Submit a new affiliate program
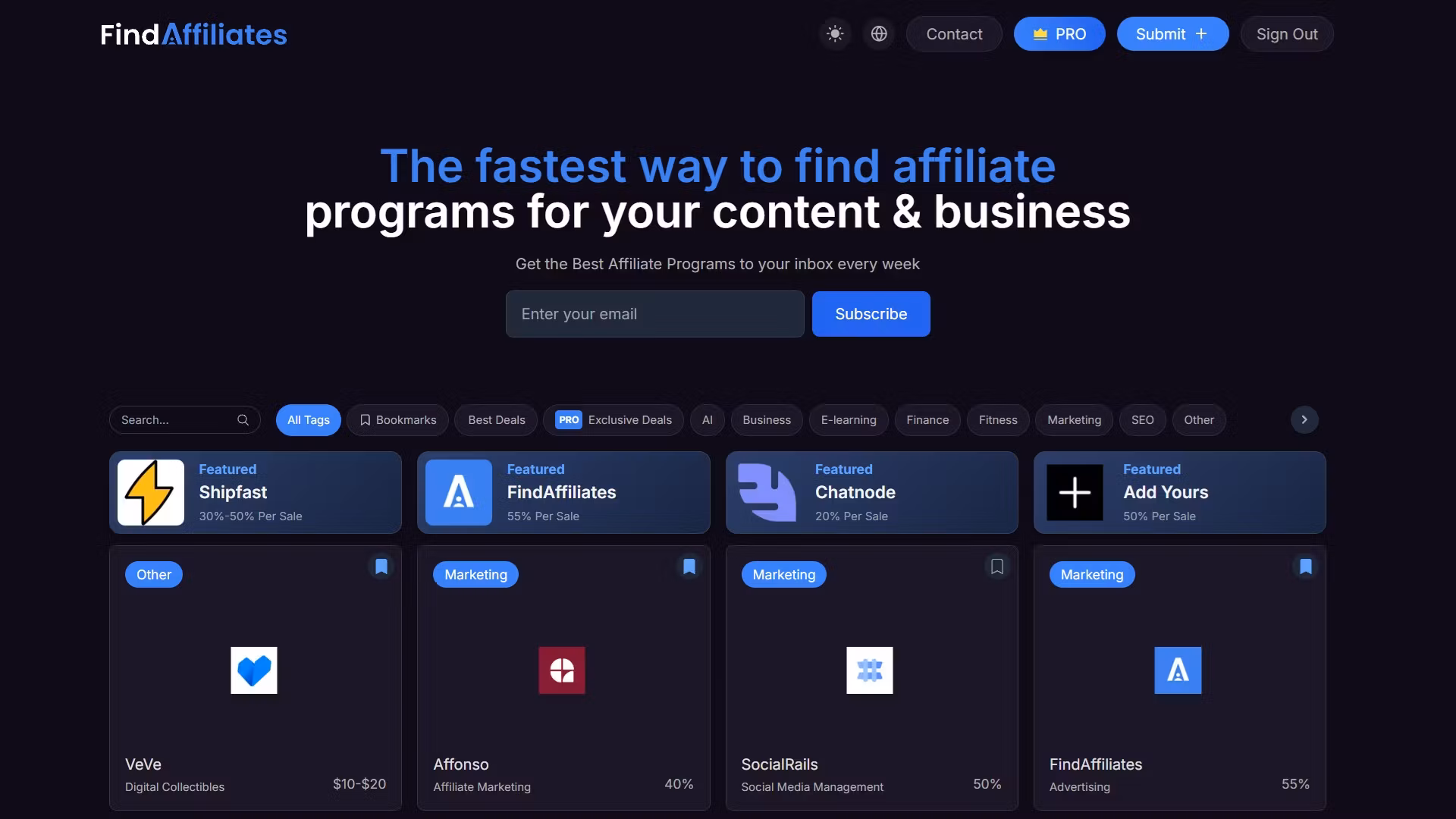The height and width of the screenshot is (819, 1456). pos(1172,34)
